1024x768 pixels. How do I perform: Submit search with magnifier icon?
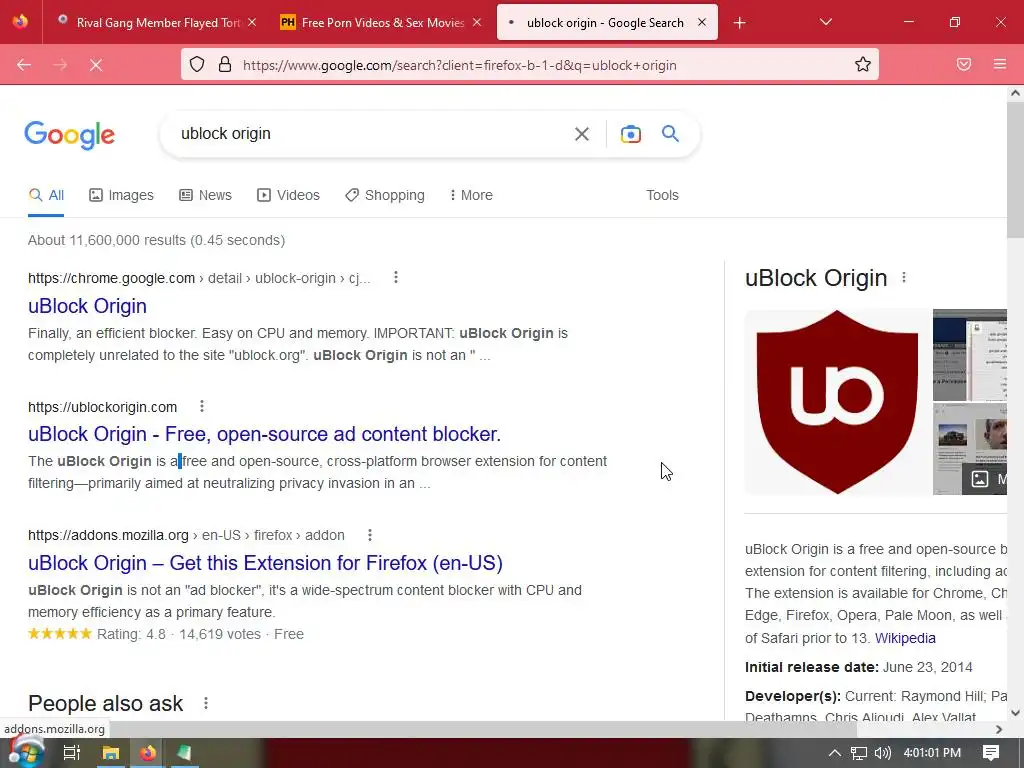click(x=670, y=134)
